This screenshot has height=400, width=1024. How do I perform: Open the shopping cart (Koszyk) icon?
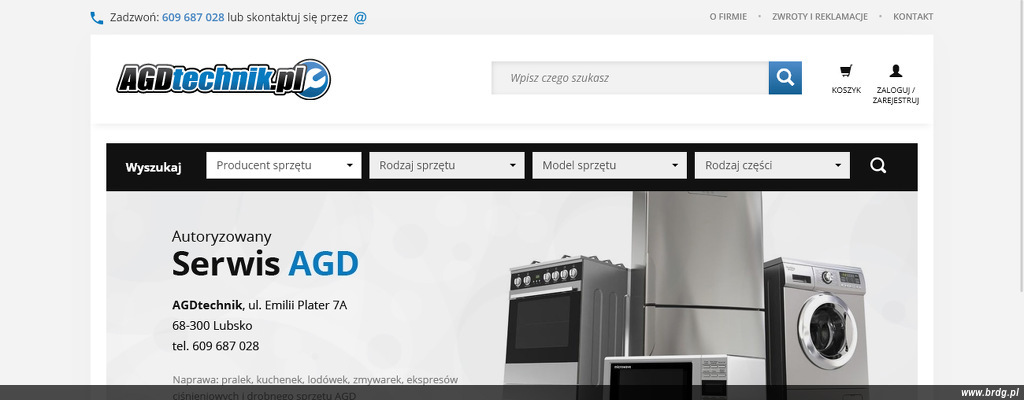tap(846, 71)
